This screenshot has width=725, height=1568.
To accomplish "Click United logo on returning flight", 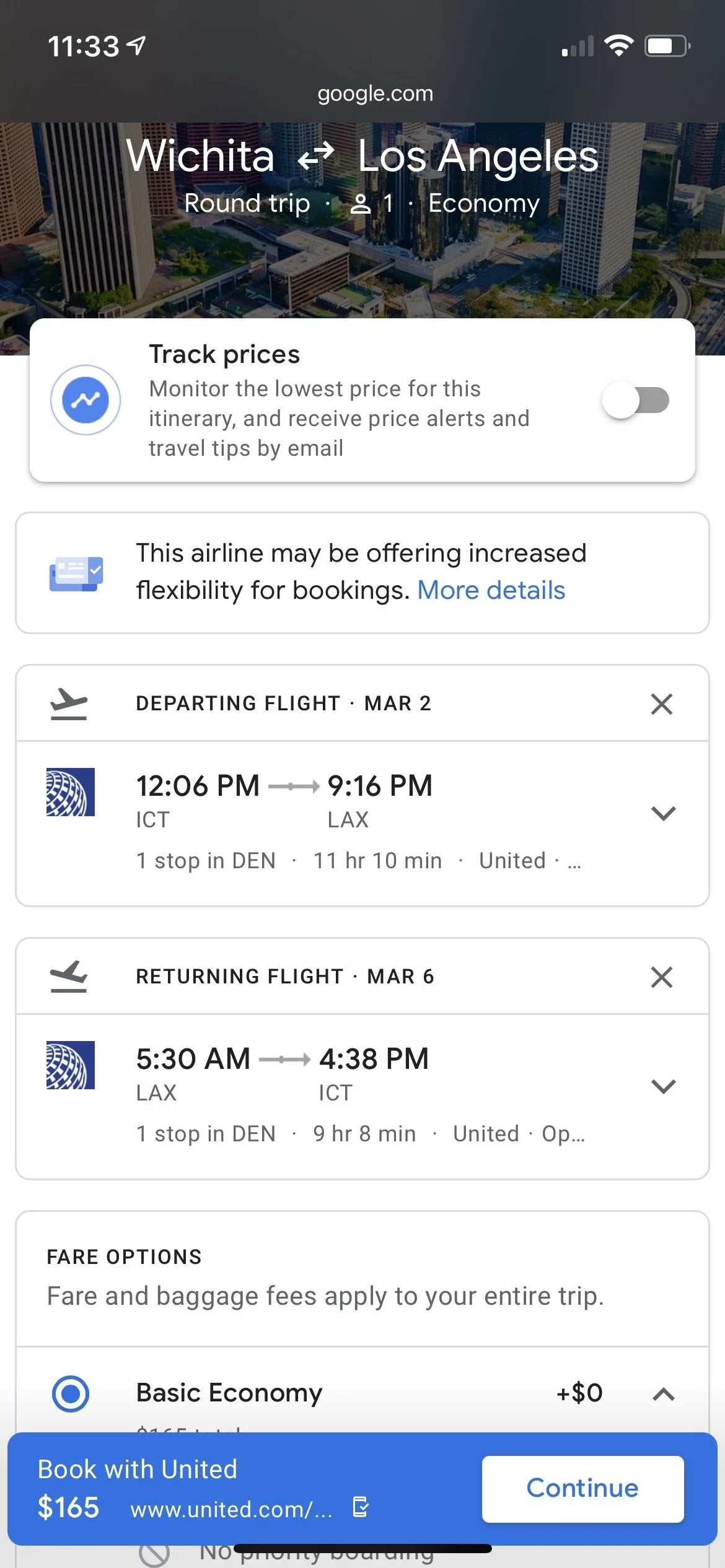I will click(71, 1065).
